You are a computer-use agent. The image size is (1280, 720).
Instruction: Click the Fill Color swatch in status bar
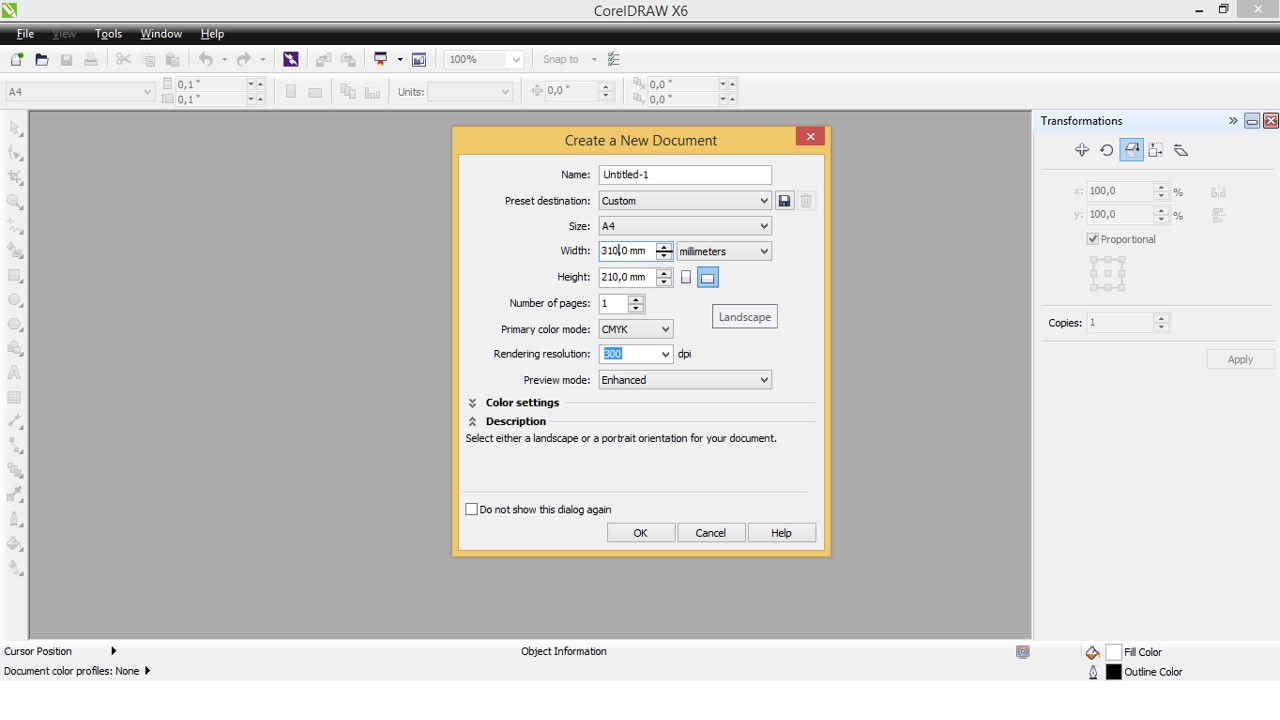tap(1114, 652)
